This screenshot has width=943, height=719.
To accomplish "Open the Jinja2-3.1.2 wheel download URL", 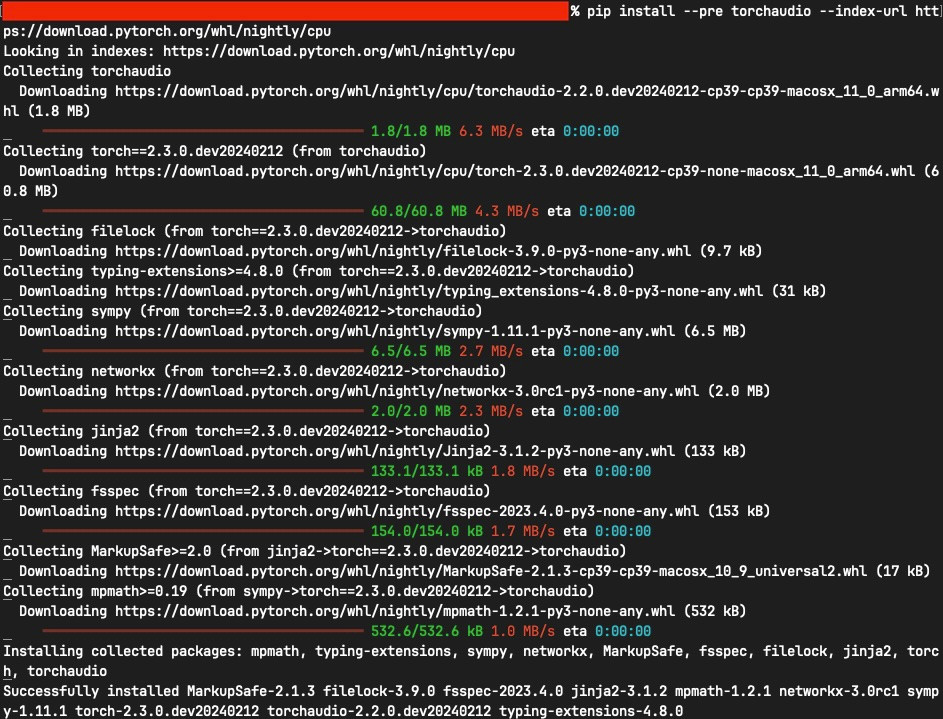I will coord(395,451).
